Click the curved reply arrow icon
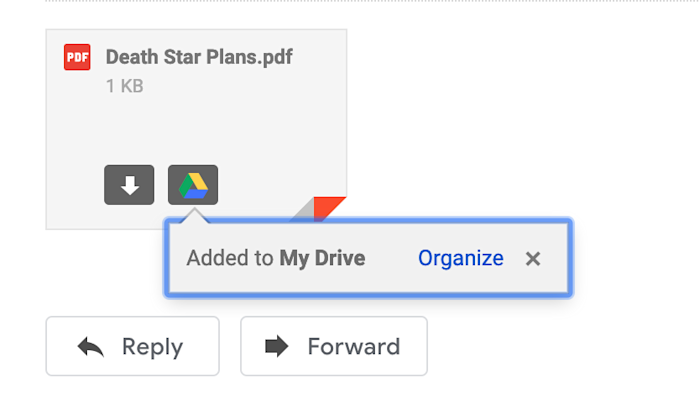700x420 pixels. click(x=91, y=347)
